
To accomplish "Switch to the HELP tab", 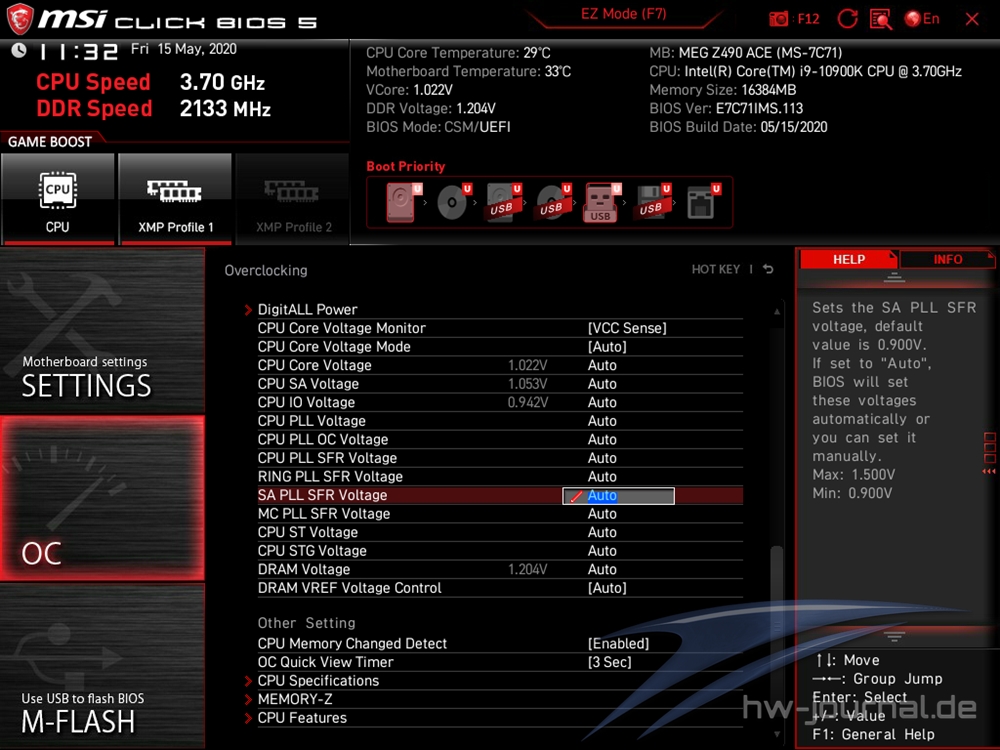I will [x=848, y=260].
